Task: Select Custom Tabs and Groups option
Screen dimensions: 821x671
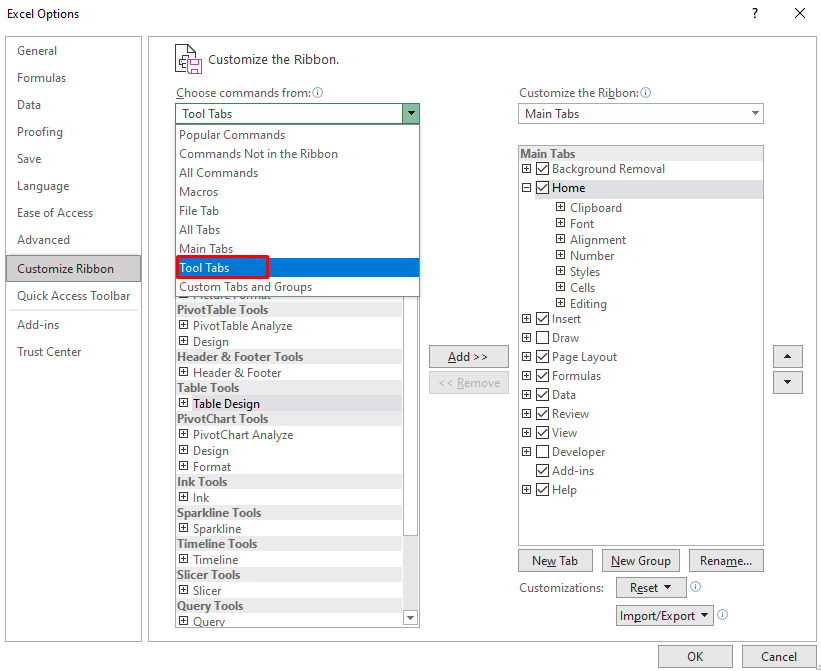Action: (297, 286)
